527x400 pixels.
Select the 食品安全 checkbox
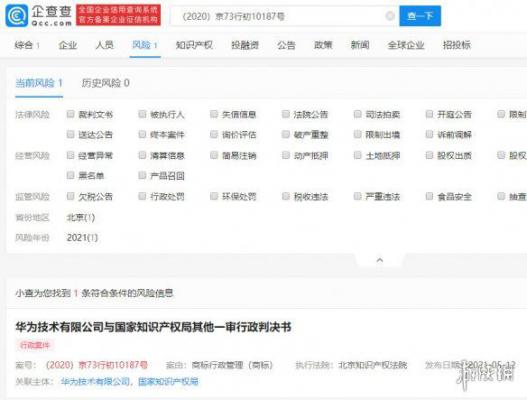click(x=429, y=196)
